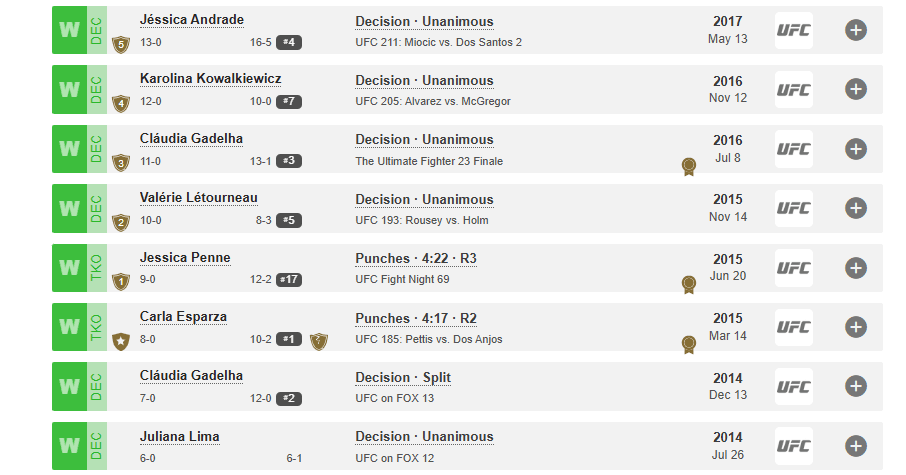Click the green W win box in Cláudia Gadelha 2016 row
This screenshot has width=906, height=475.
(x=69, y=149)
